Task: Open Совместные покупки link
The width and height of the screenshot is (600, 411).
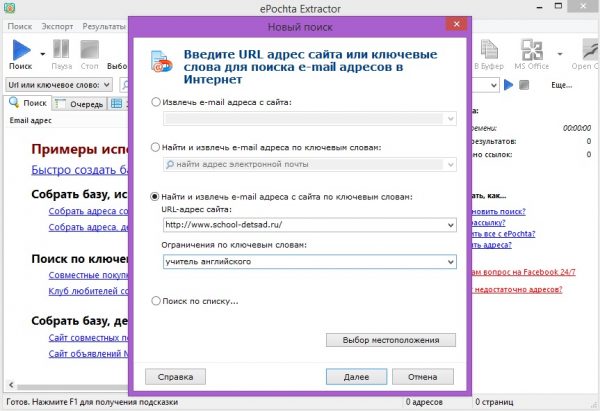Action: tap(88, 275)
